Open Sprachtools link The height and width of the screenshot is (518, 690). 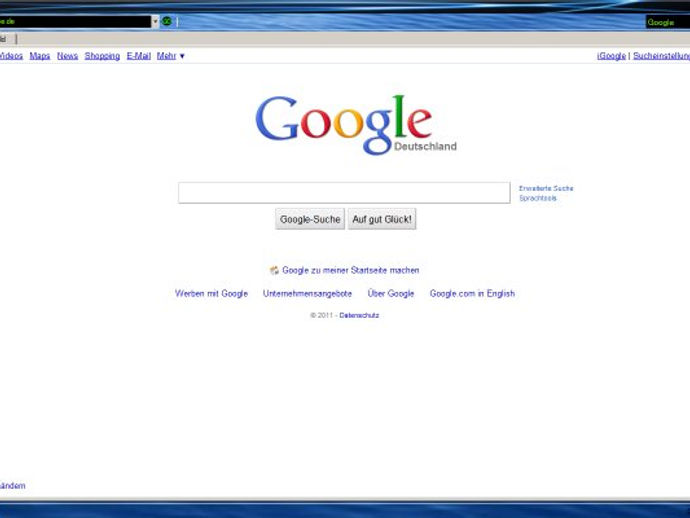coord(538,198)
